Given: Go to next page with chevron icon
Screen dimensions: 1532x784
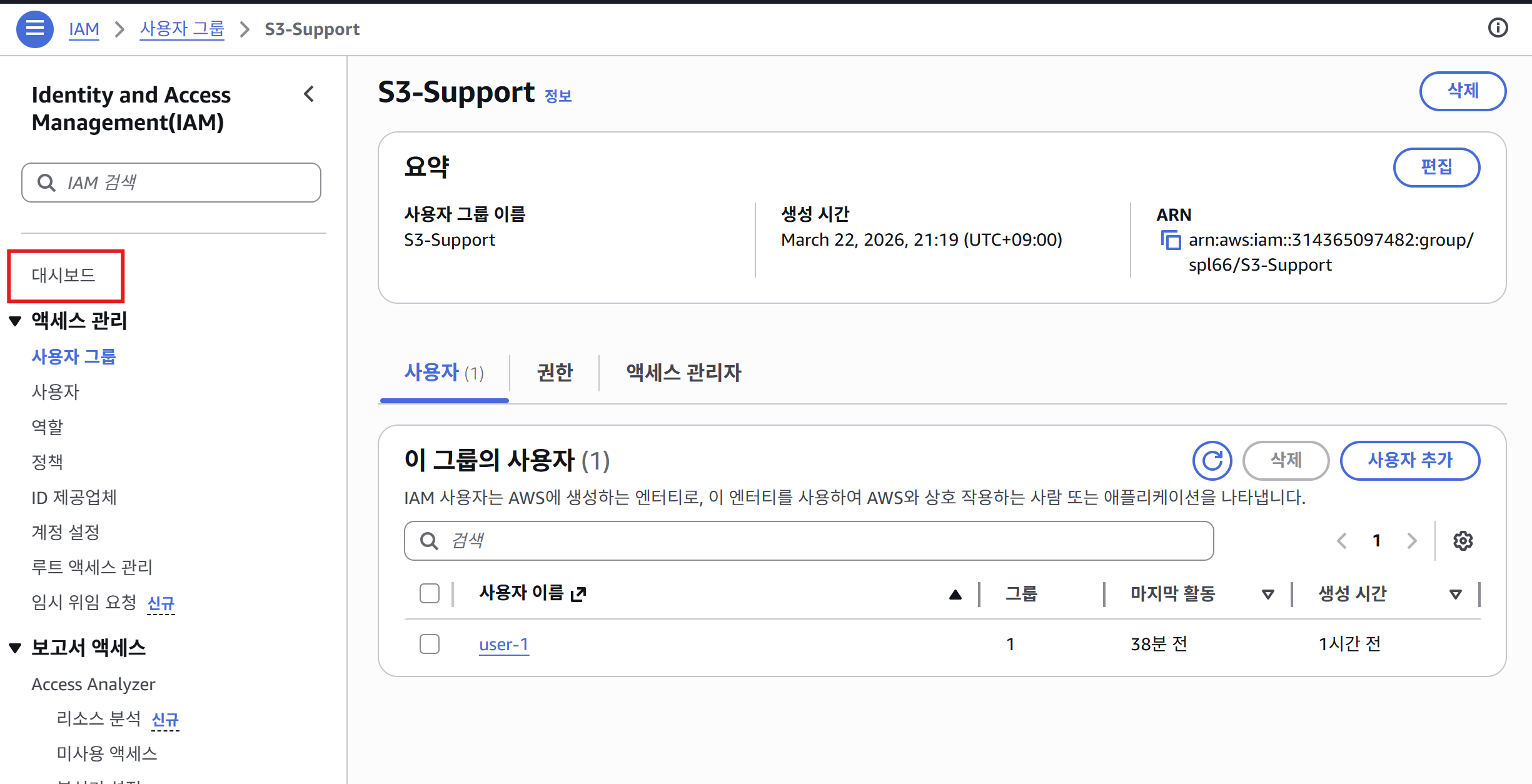Looking at the screenshot, I should point(1412,540).
